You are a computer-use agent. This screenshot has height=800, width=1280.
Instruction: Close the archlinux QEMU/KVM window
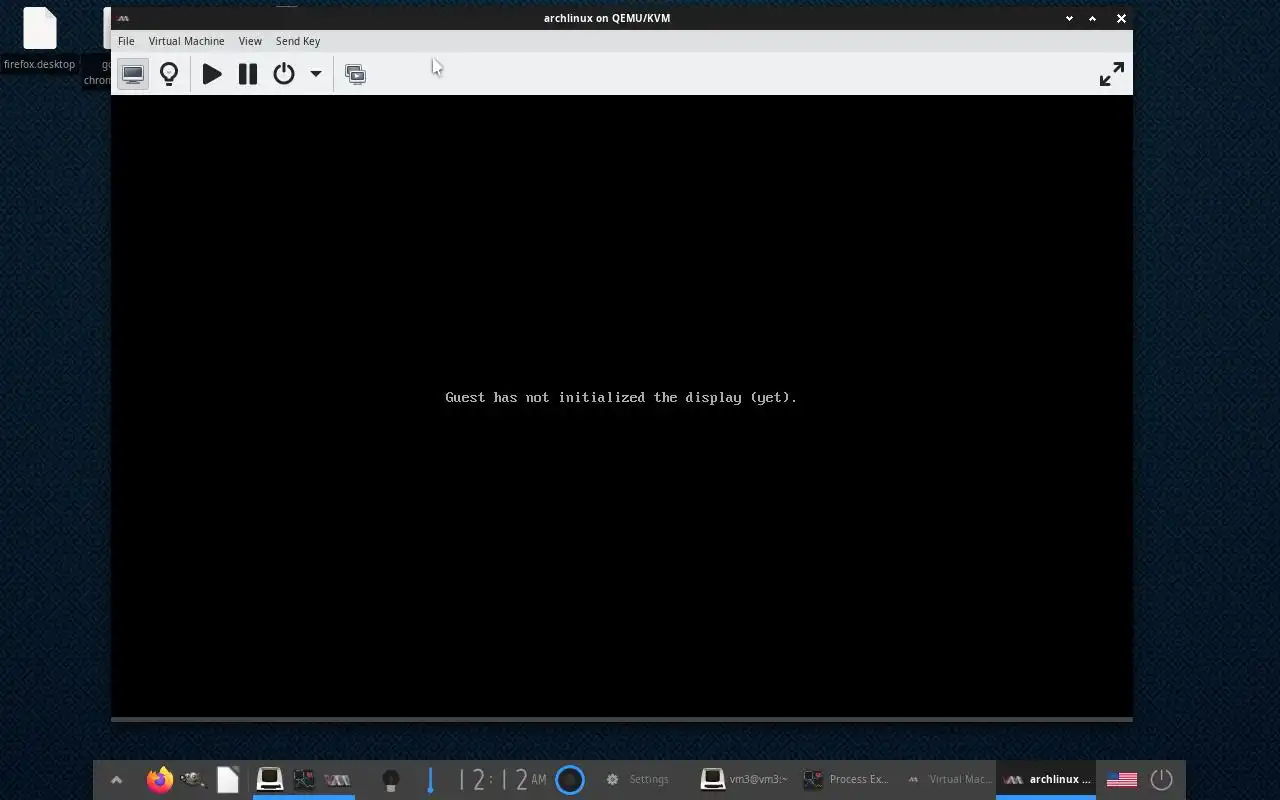(x=1121, y=18)
